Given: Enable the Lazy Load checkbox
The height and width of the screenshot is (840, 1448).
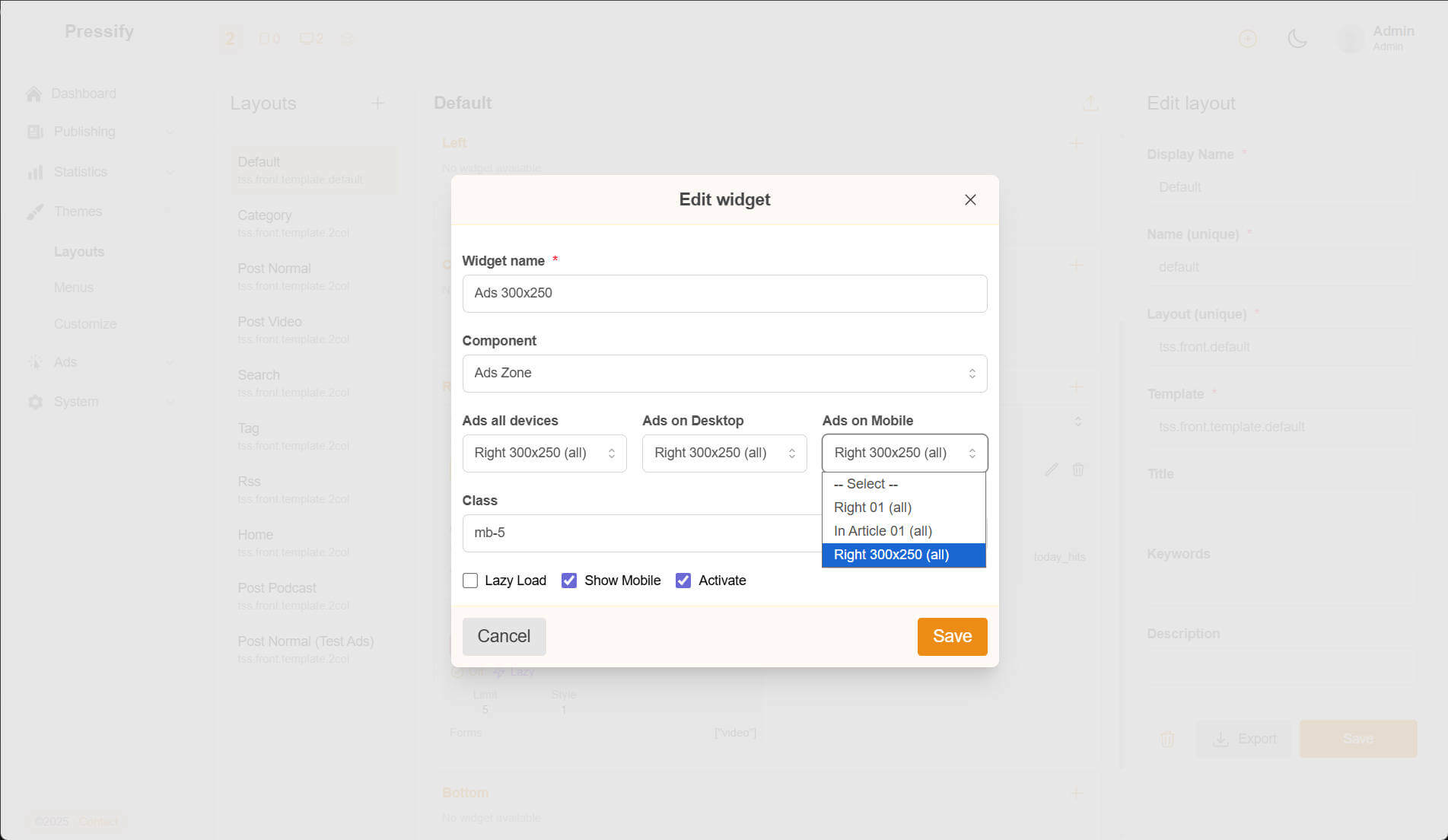Looking at the screenshot, I should point(470,581).
